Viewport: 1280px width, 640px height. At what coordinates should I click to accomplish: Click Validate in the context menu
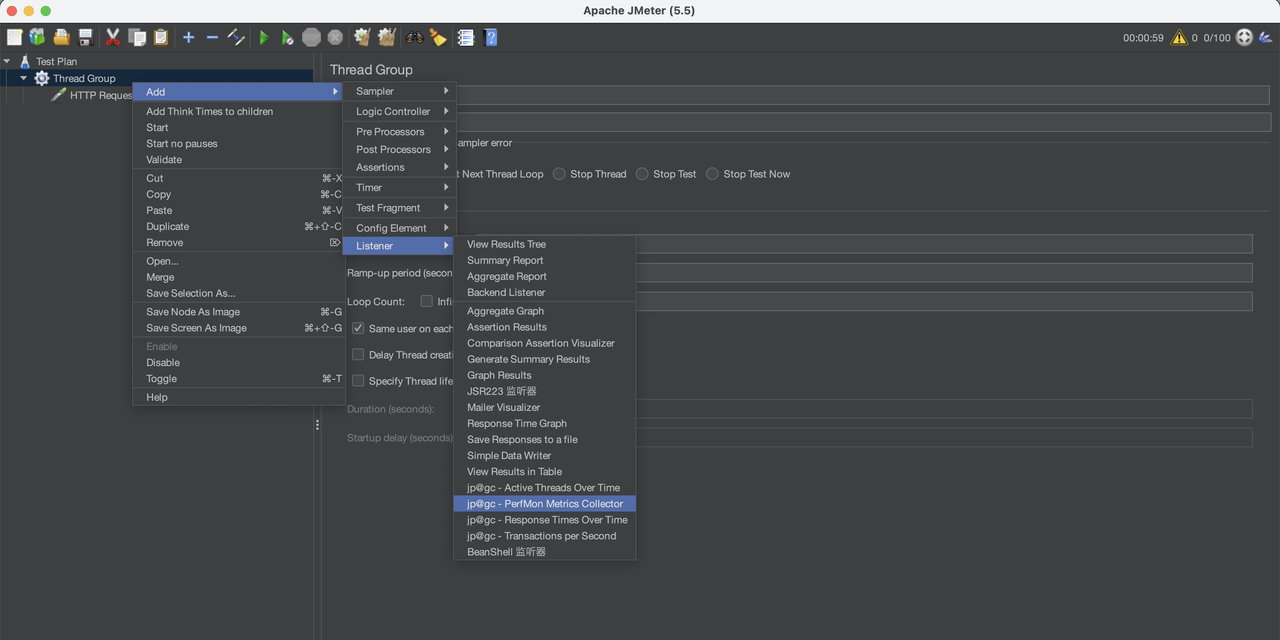point(239,159)
